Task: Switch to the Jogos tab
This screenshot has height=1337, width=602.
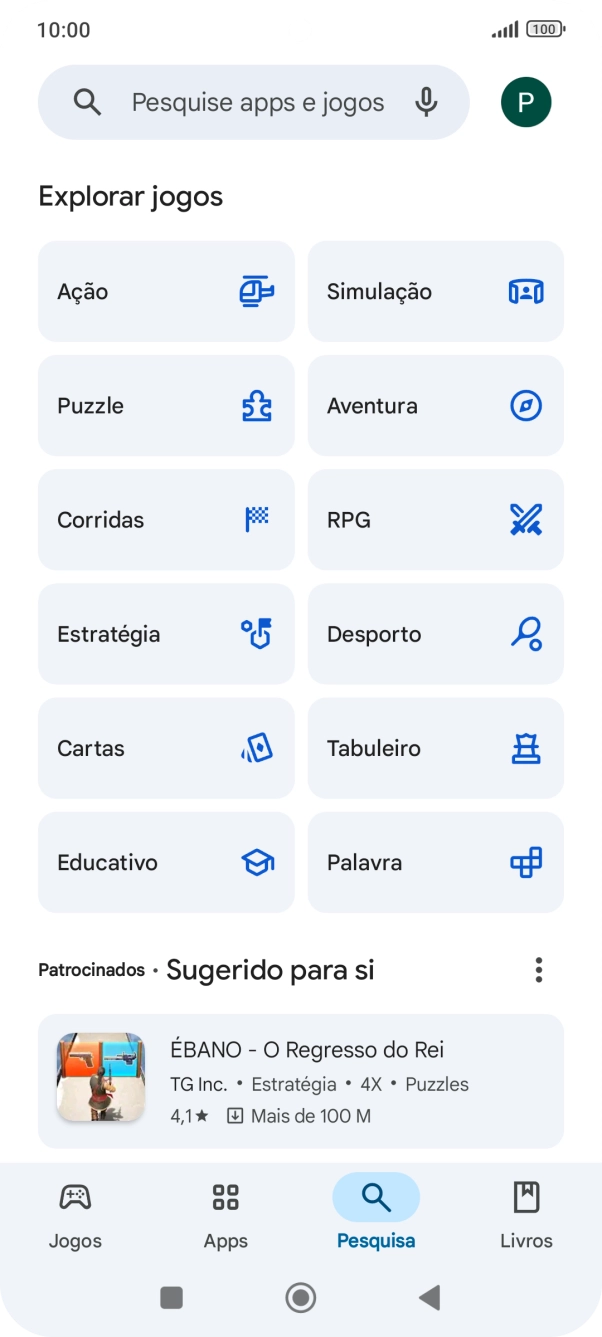Action: pos(75,1212)
